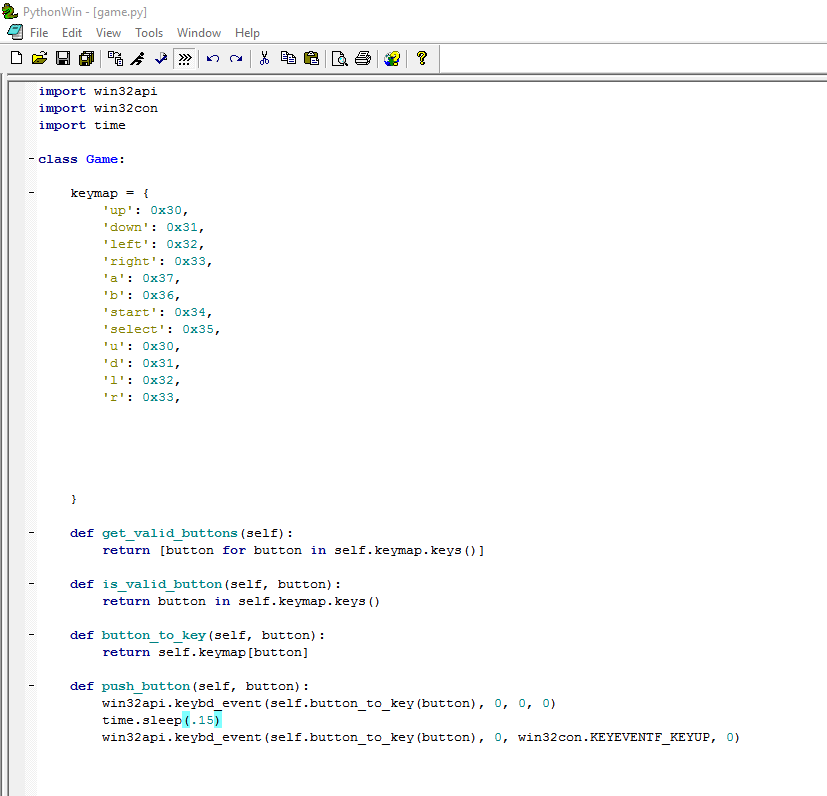Save game.py with the floppy disk icon
Viewport: 827px width, 796px height.
click(x=63, y=58)
